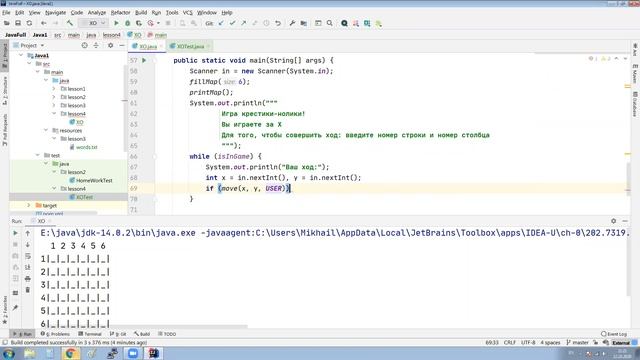Click the Rollback/undo arrow icon
This screenshot has width=640, height=360.
tap(278, 23)
